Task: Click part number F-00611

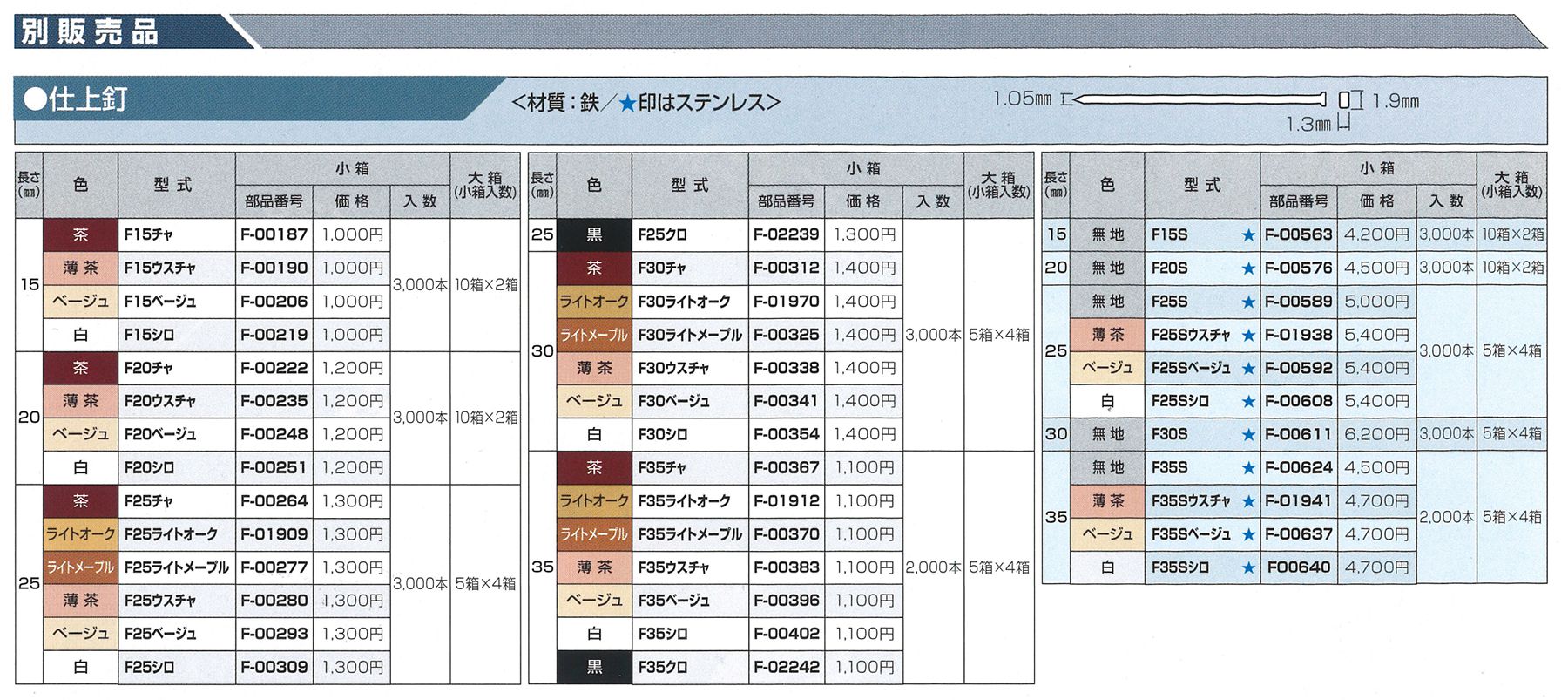Action: pyautogui.click(x=1299, y=434)
